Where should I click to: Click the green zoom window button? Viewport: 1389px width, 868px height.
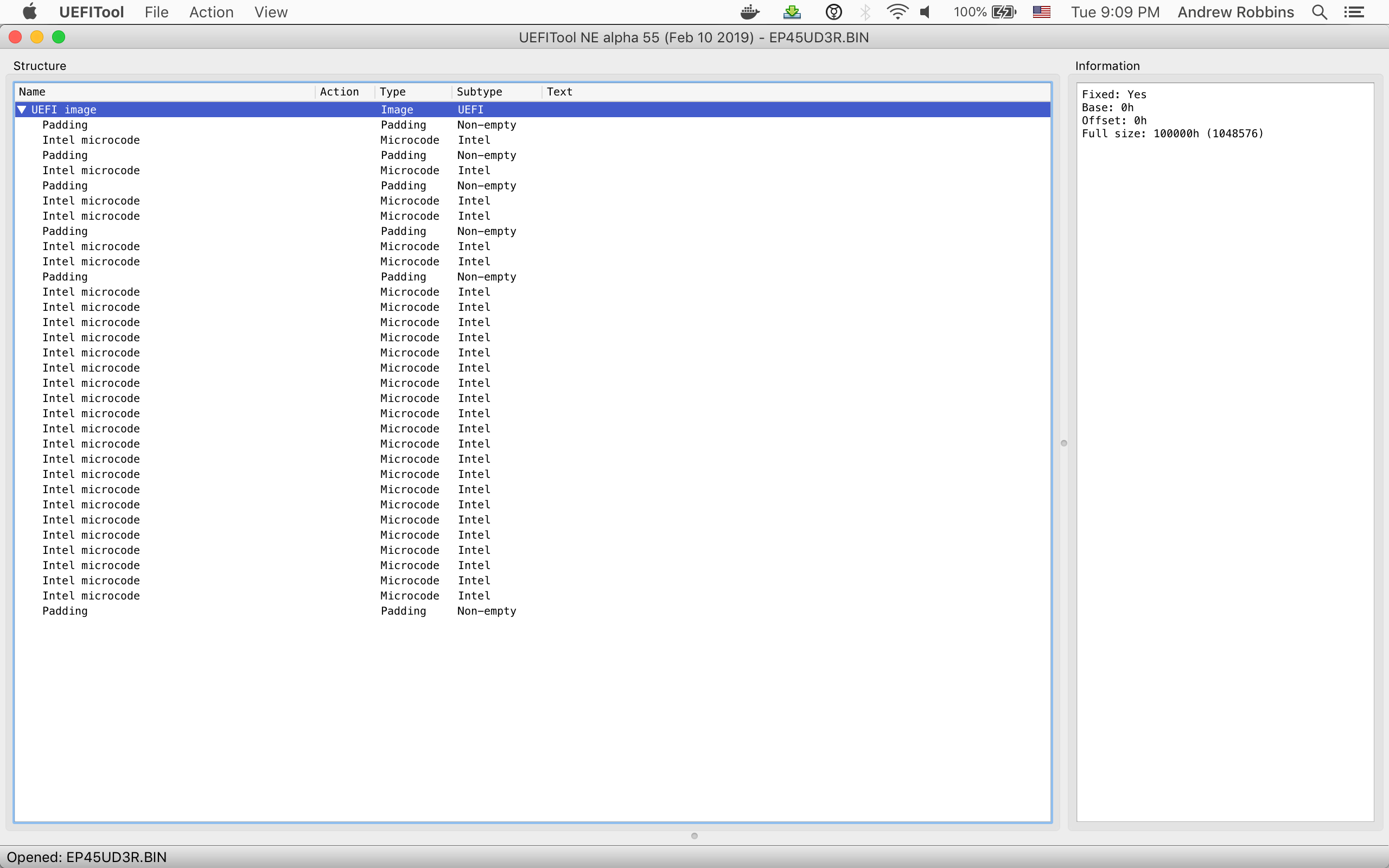(x=59, y=37)
